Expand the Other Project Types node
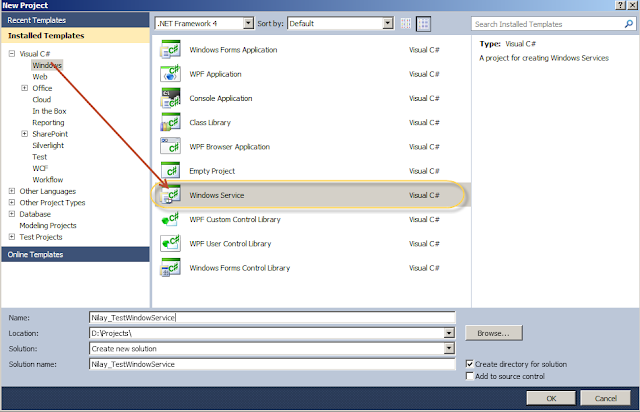This screenshot has width=640, height=412. click(x=12, y=202)
